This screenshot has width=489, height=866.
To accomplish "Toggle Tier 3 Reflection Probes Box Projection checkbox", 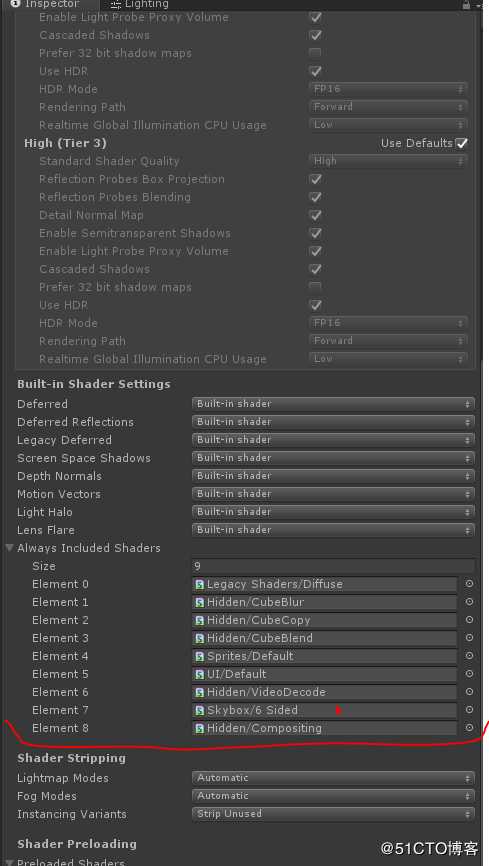I will pyautogui.click(x=316, y=179).
